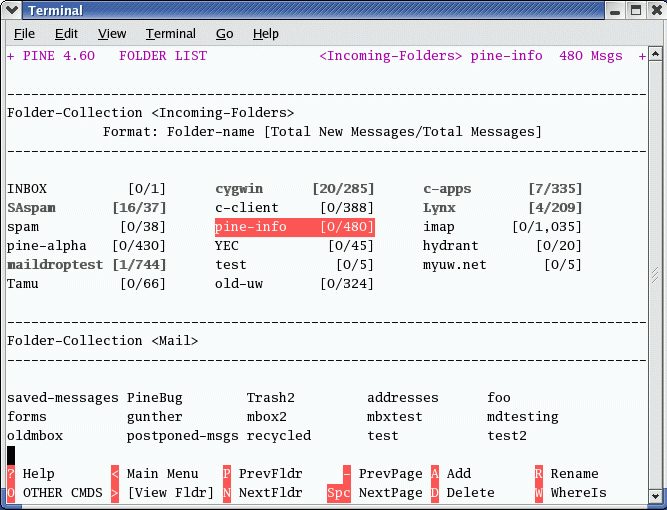Open the window menu arrow in title bar
The width and height of the screenshot is (667, 510).
pyautogui.click(x=11, y=10)
